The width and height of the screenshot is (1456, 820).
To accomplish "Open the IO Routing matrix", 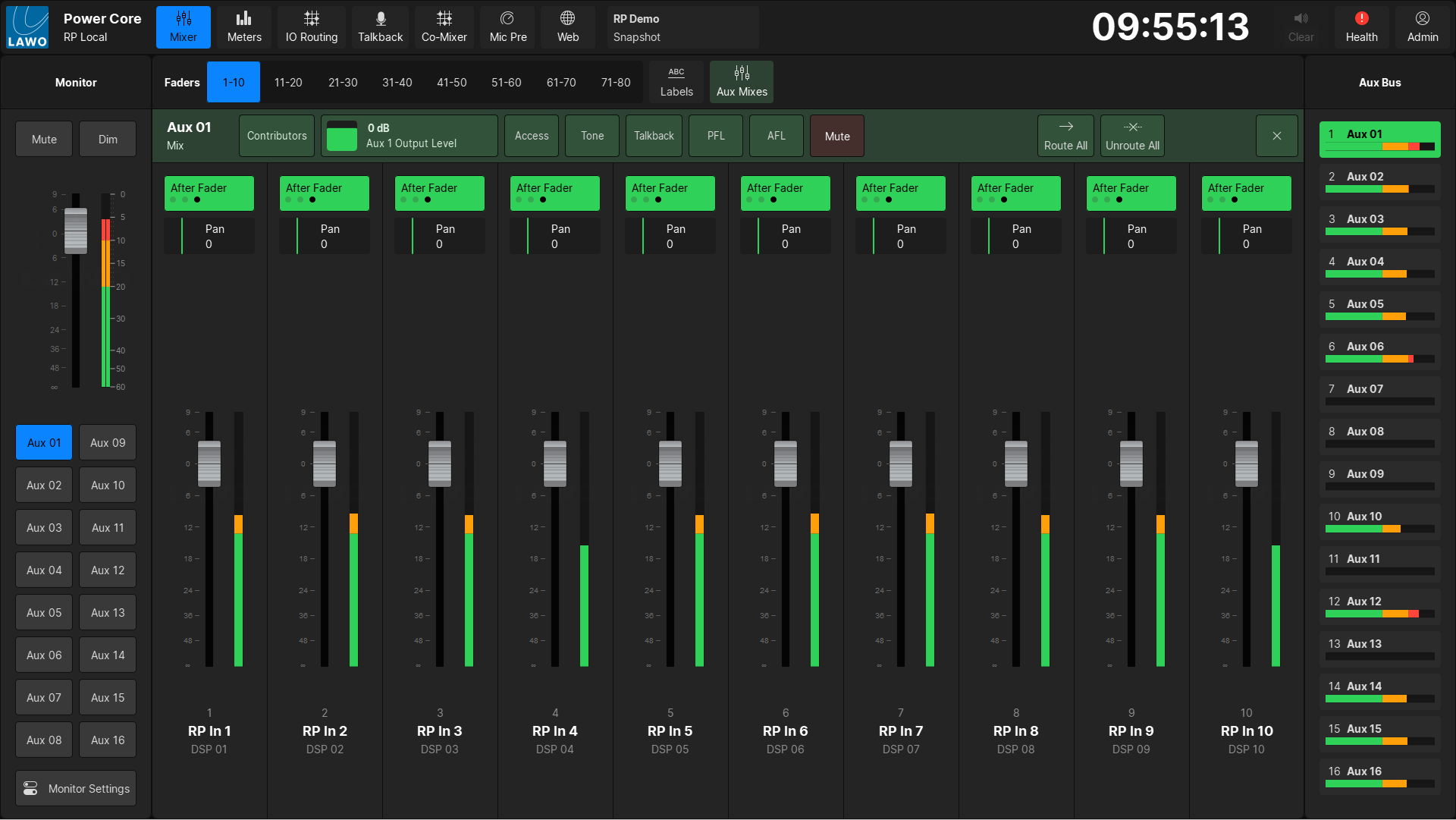I will [x=311, y=27].
